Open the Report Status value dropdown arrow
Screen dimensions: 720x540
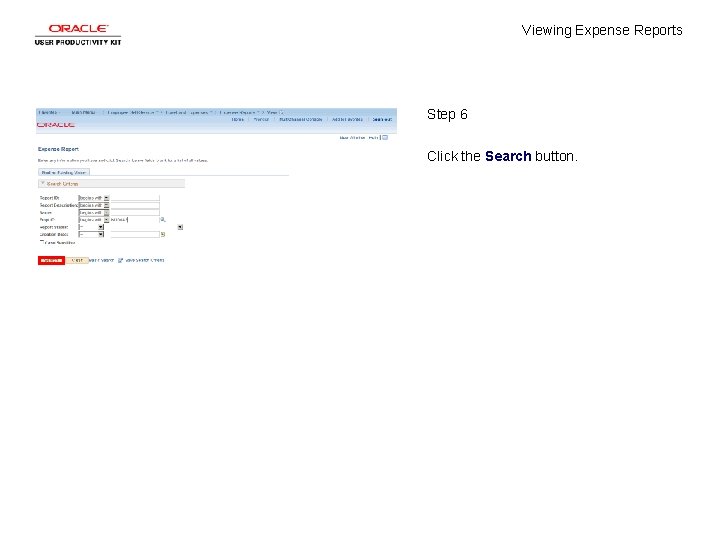pyautogui.click(x=180, y=227)
